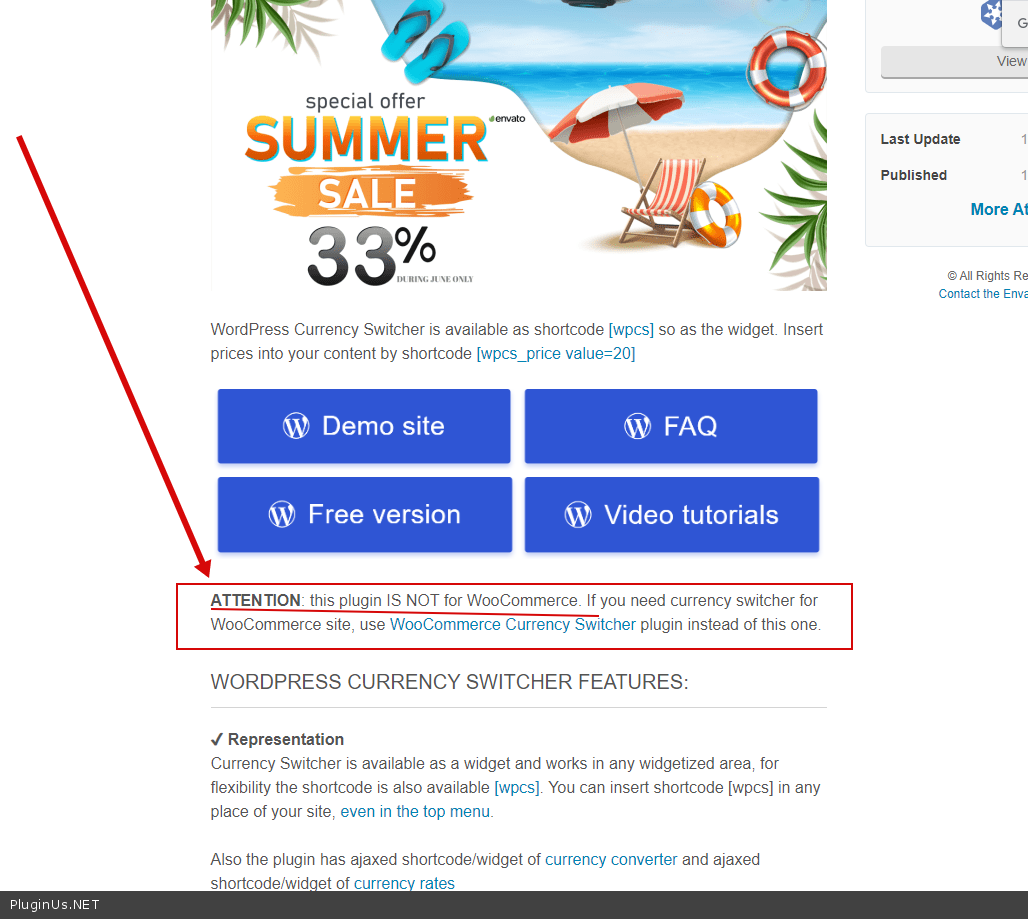The image size is (1028, 919).
Task: Click the WordPress icon beside Video tutorials
Action: point(578,515)
